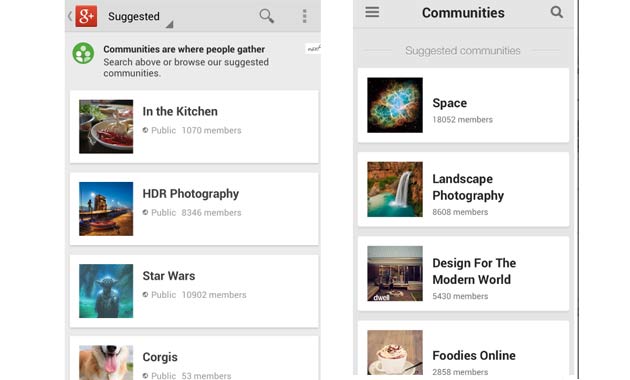Tap the HDR Photography harbor thumbnail
This screenshot has width=630, height=380.
(106, 209)
